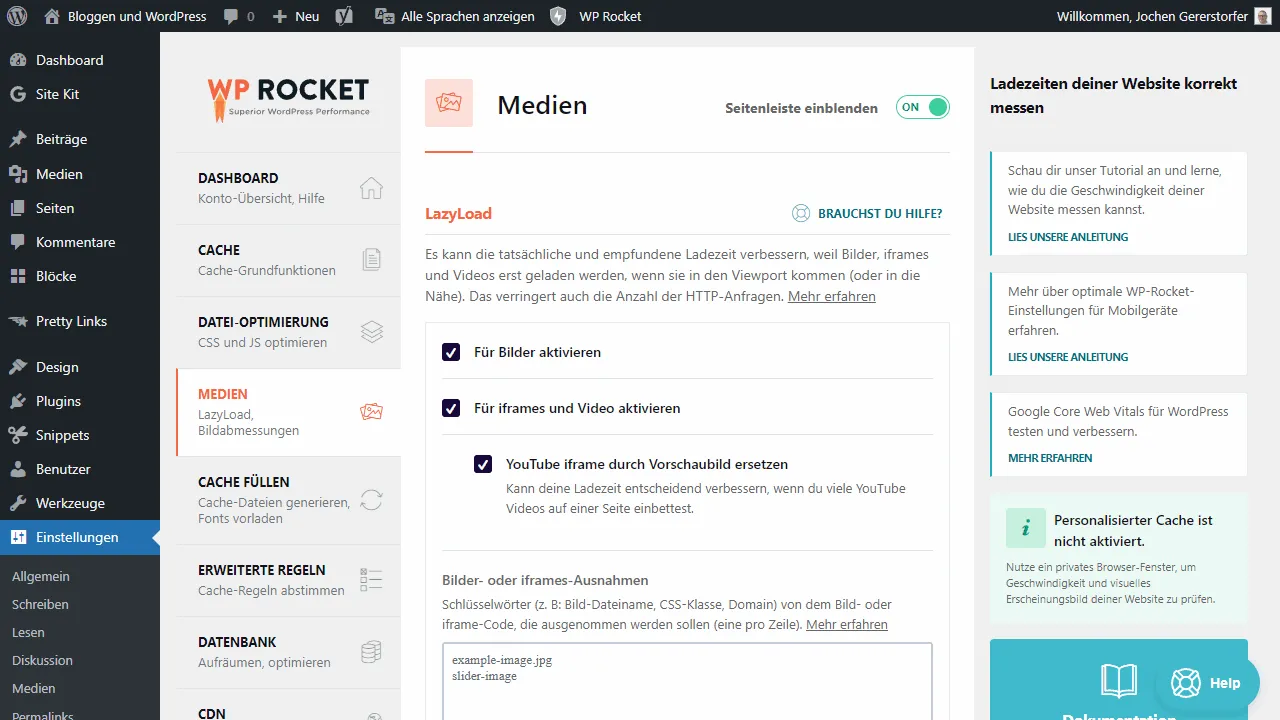The image size is (1280, 720).
Task: Click the list icon beside ERWEITERTE REGELN
Action: click(371, 580)
